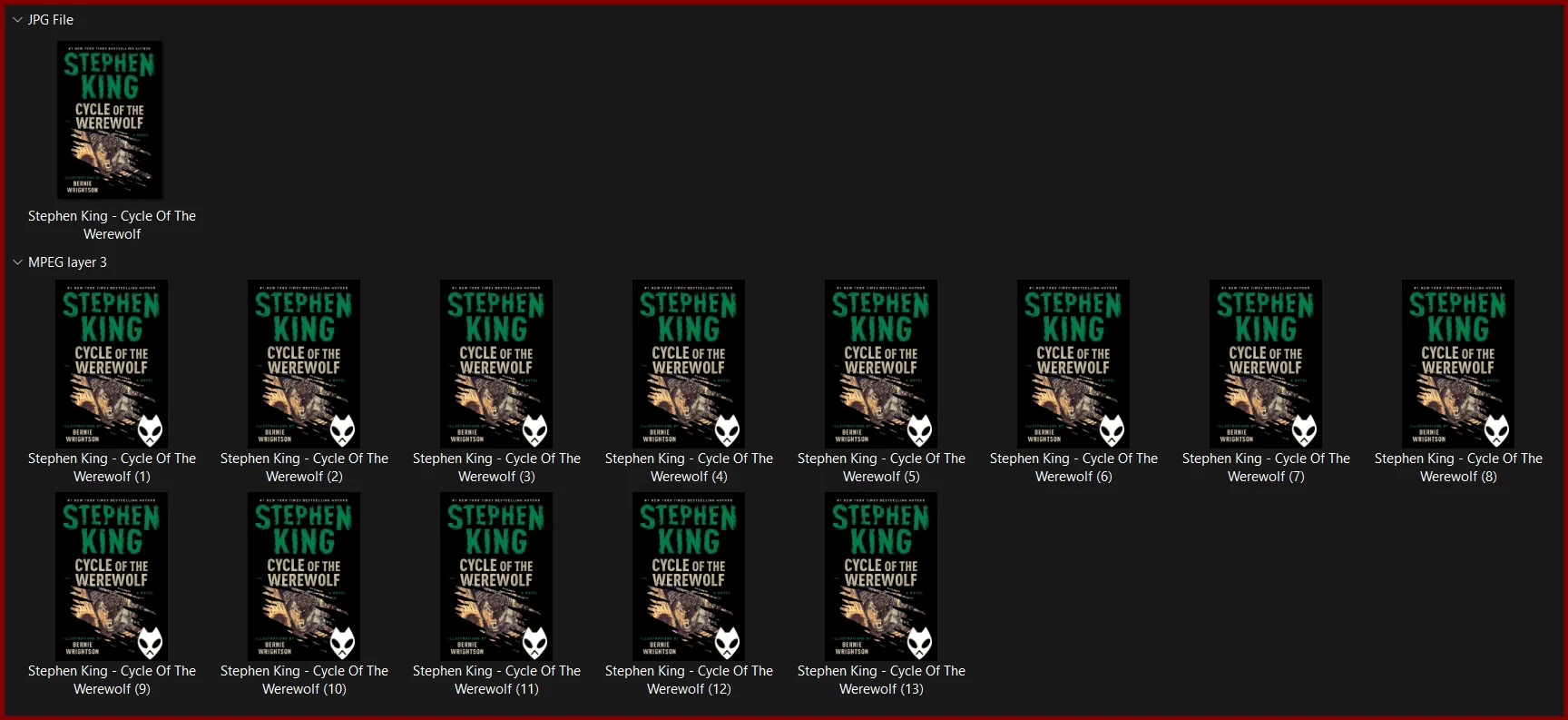Select the Werewolf (12) MP3 cover thumbnail
The image size is (1568, 720).
pyautogui.click(x=689, y=577)
